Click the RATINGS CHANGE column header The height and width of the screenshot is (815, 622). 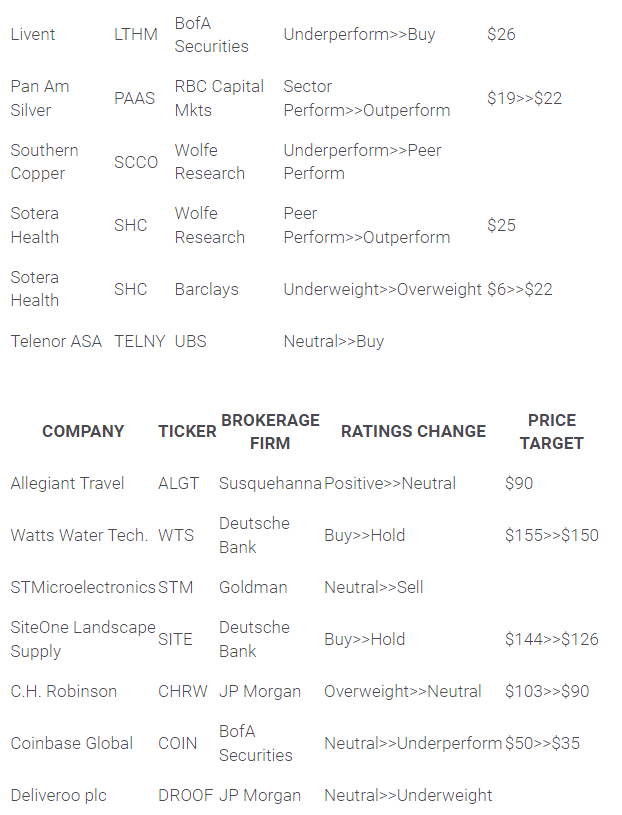click(x=413, y=432)
